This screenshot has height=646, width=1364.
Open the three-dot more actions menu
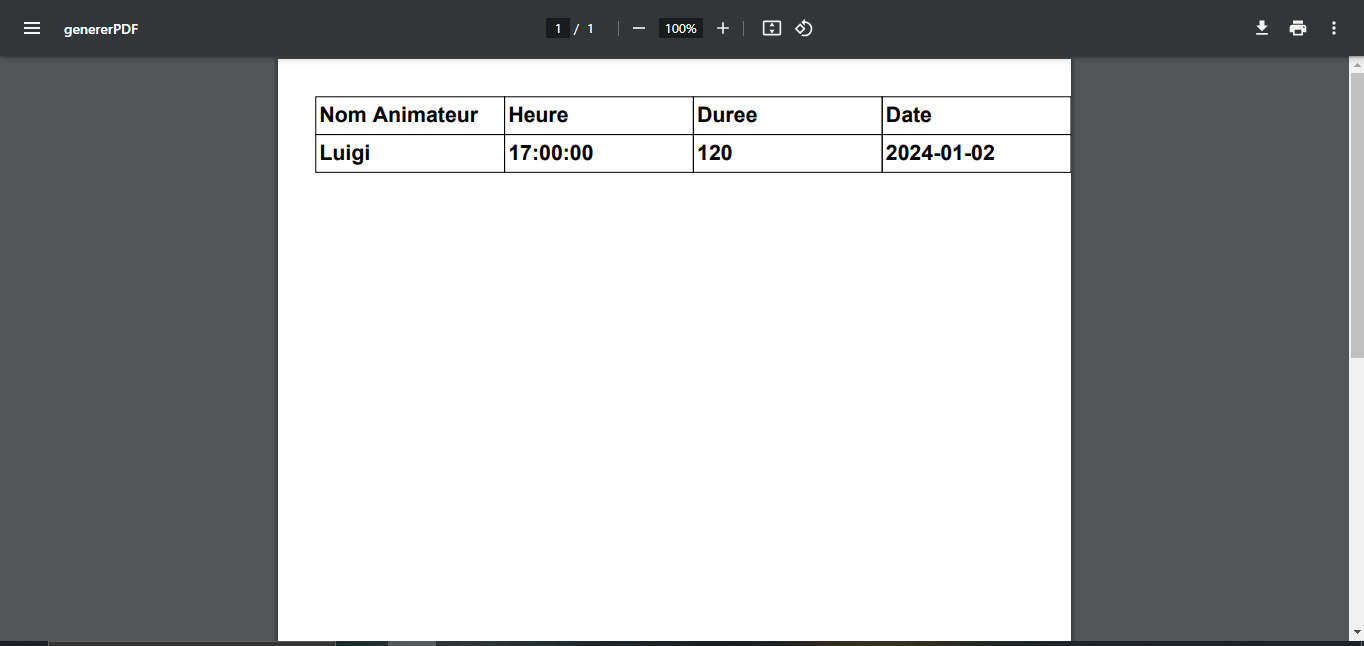pos(1334,28)
